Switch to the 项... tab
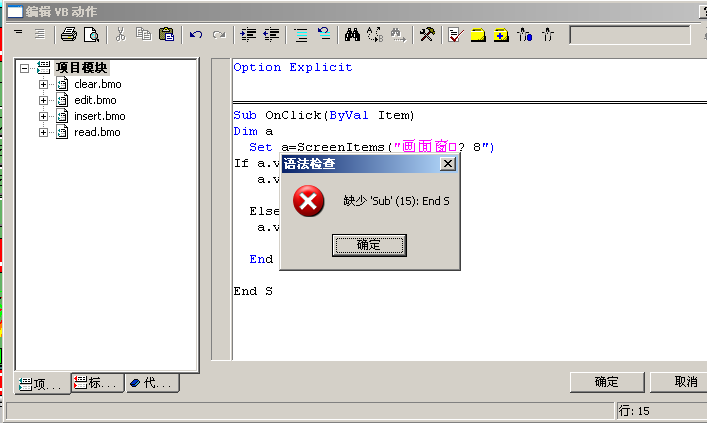Screen dimensions: 707x423 (x=42, y=384)
